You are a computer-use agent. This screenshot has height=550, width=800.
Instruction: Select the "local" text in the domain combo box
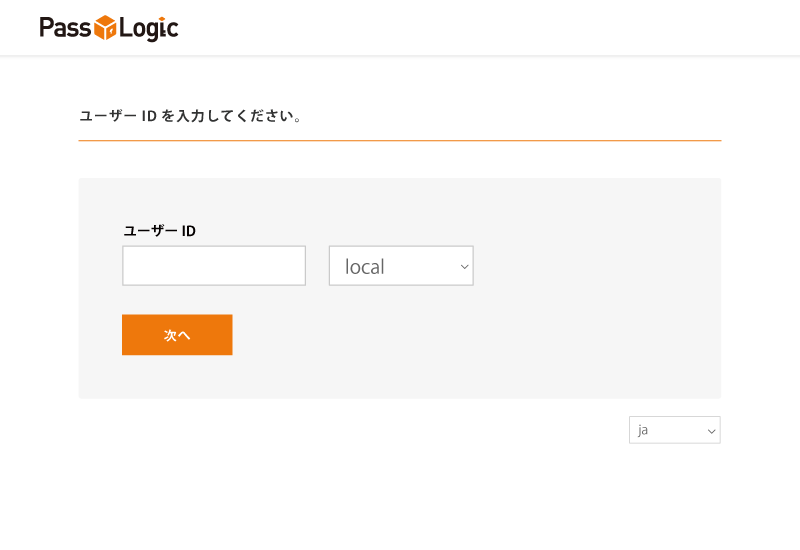(x=365, y=267)
